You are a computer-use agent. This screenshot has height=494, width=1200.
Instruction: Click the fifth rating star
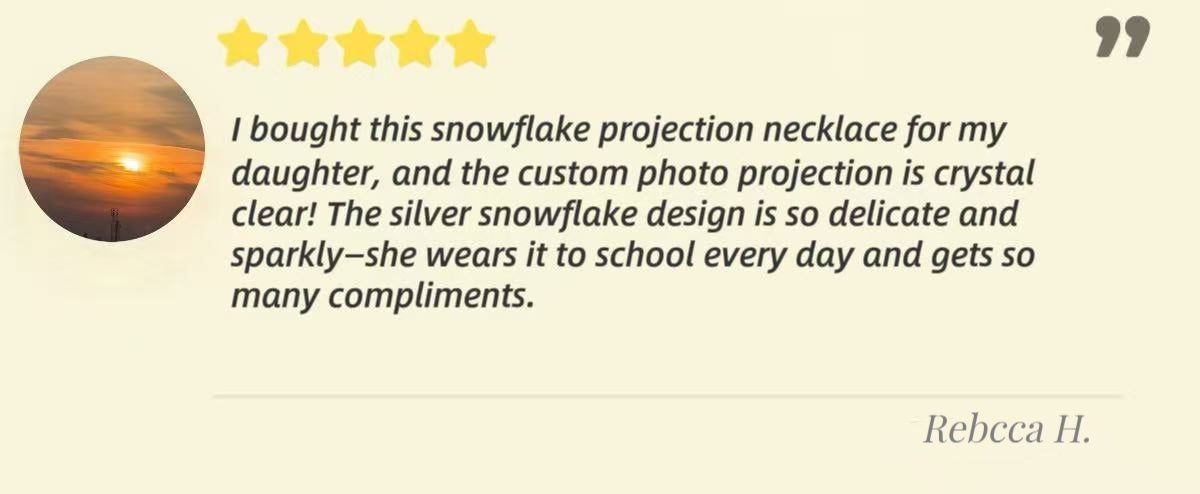click(x=470, y=44)
